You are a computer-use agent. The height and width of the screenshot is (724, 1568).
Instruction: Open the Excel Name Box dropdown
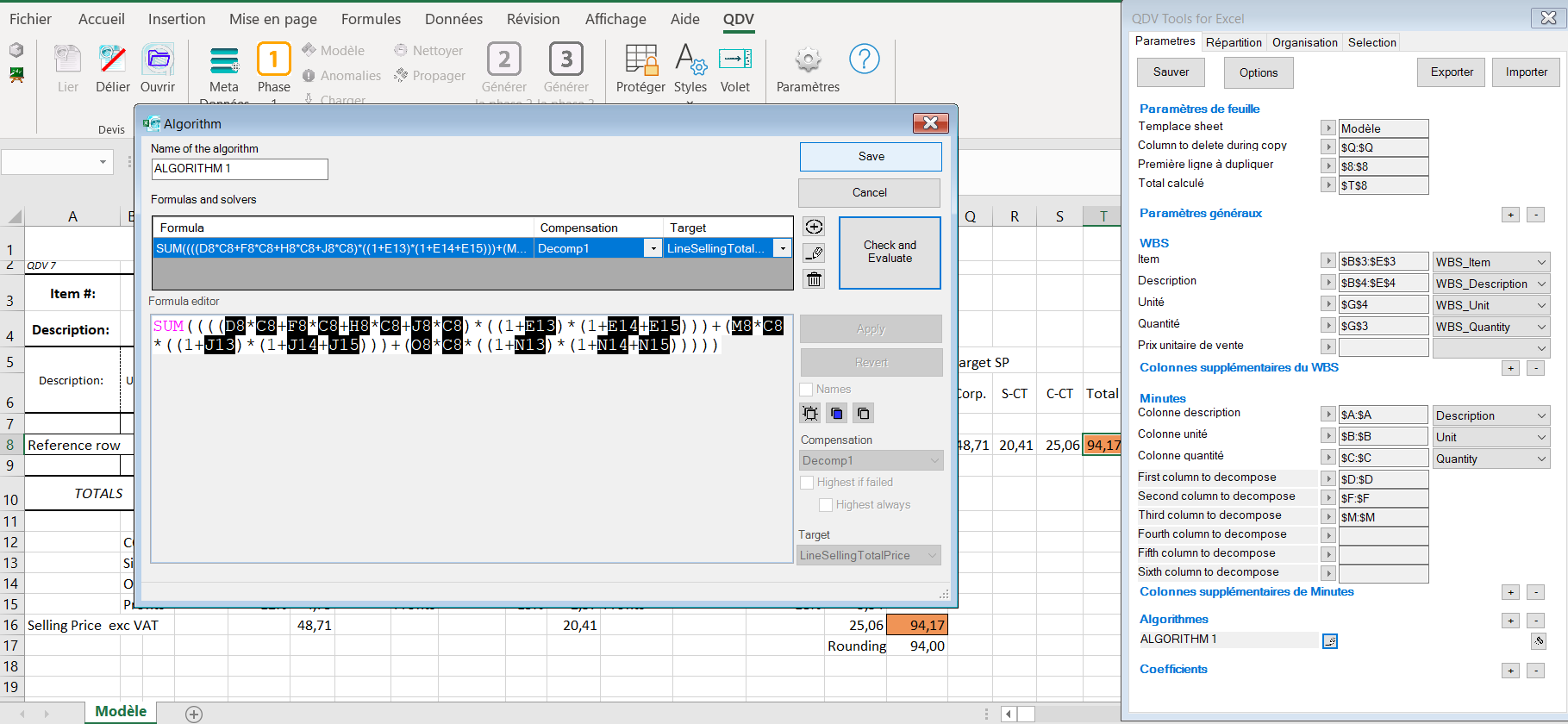[103, 162]
